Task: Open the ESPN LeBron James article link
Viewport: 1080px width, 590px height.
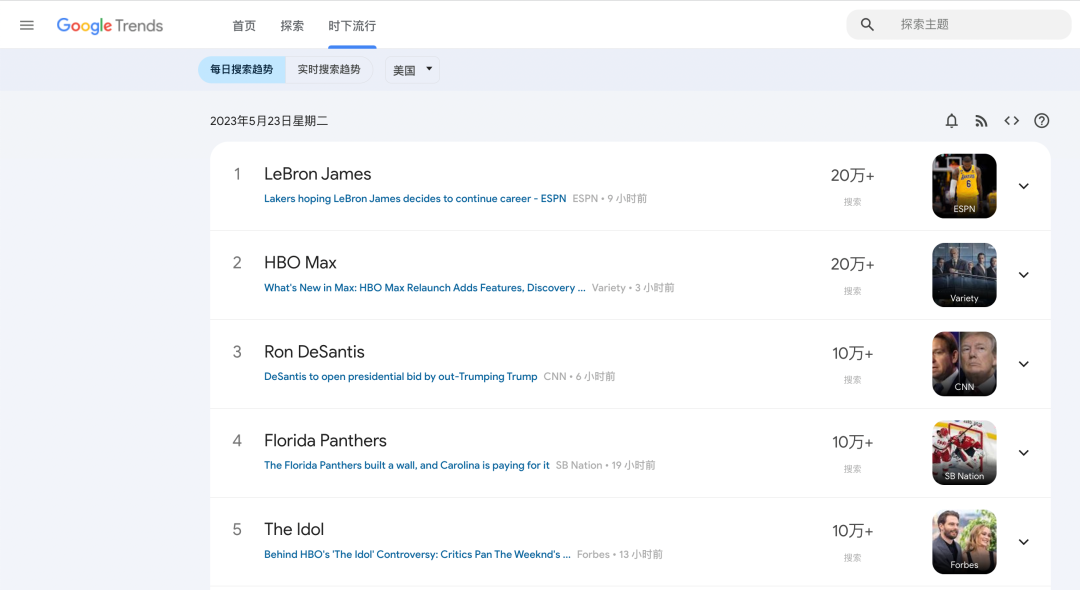Action: click(x=415, y=198)
